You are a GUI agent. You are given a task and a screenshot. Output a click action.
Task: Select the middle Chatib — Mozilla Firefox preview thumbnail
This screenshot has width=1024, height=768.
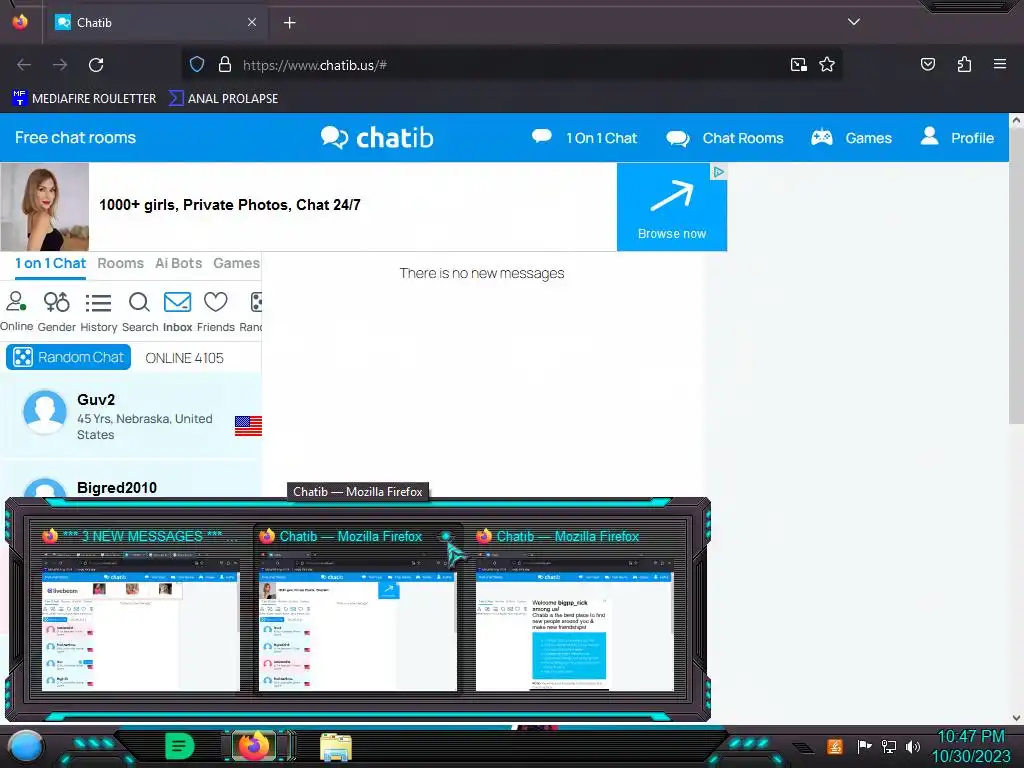(357, 609)
